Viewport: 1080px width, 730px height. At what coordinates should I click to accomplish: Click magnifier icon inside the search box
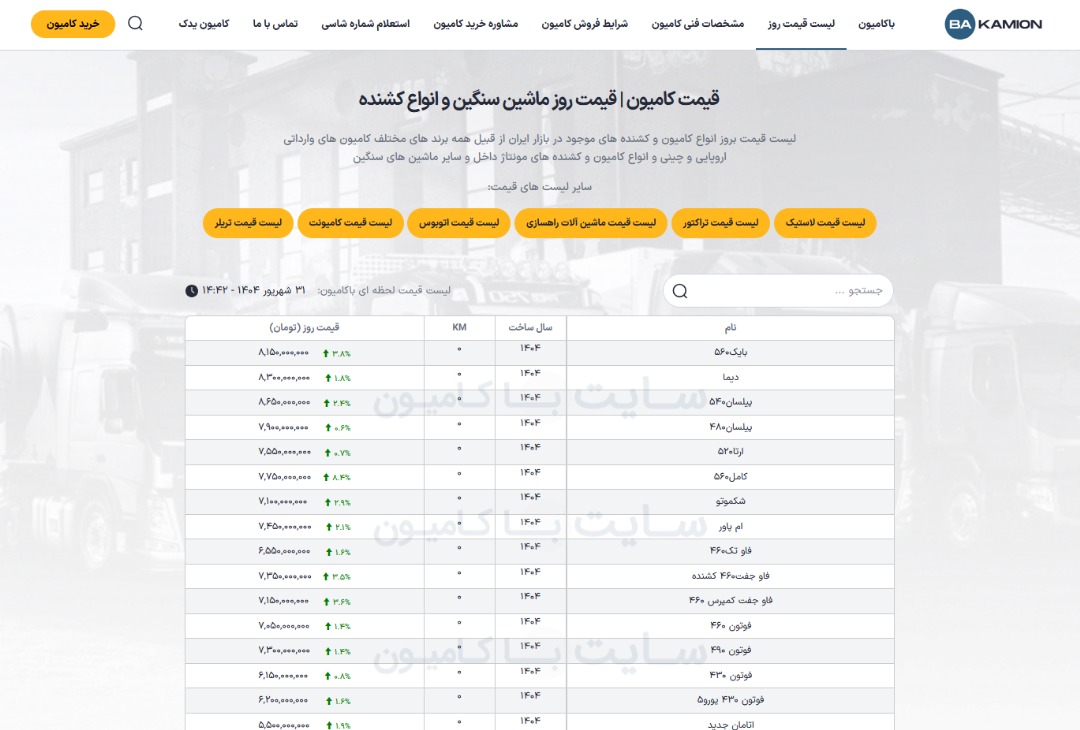[680, 291]
